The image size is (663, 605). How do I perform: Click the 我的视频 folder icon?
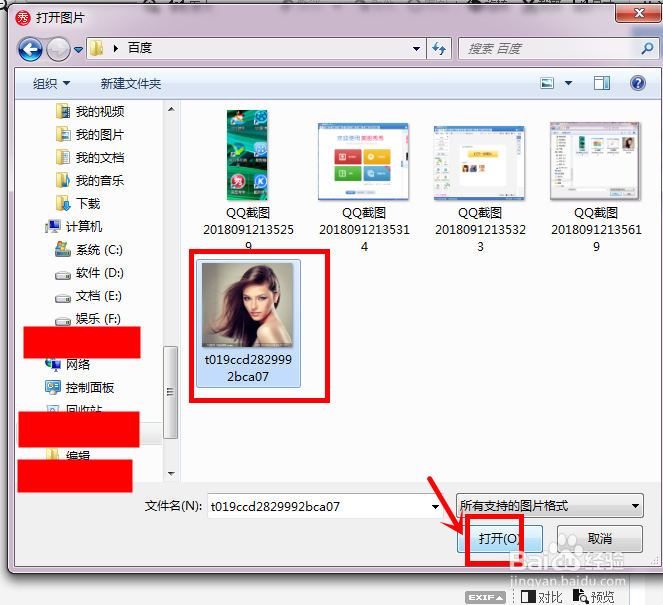63,112
